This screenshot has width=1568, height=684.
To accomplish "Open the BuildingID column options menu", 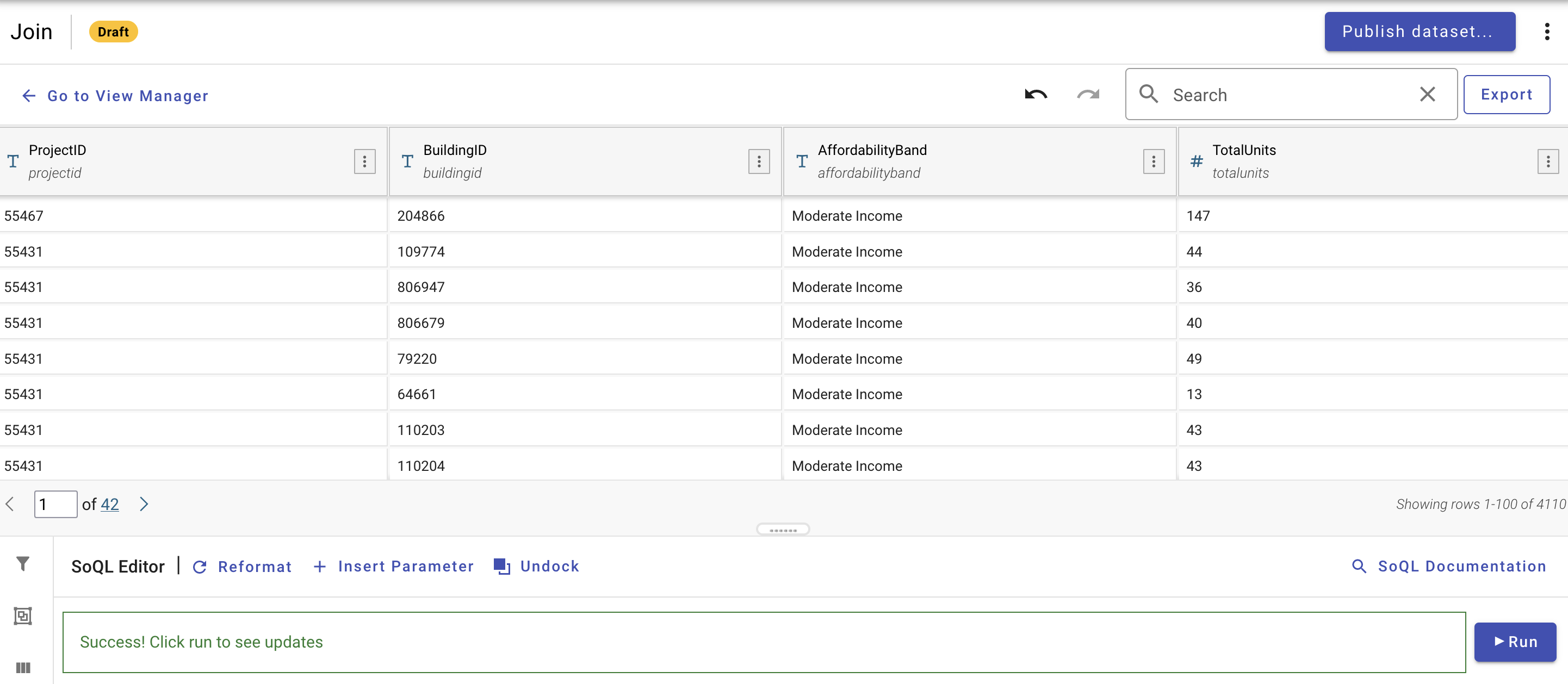I will click(x=759, y=161).
